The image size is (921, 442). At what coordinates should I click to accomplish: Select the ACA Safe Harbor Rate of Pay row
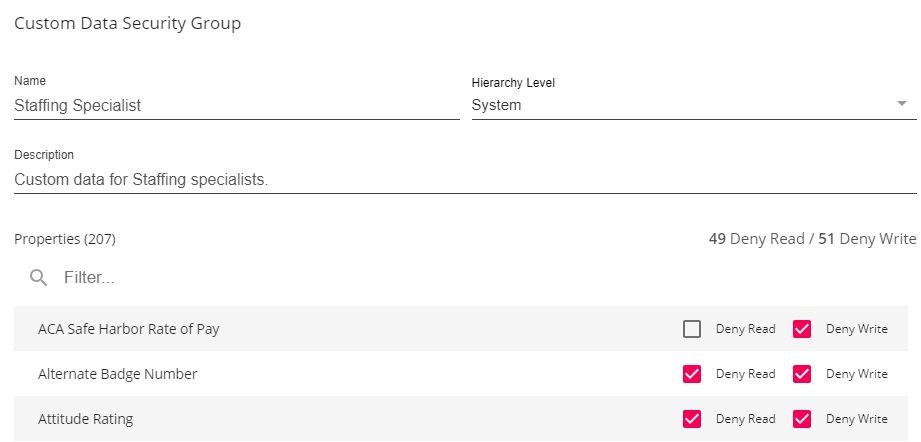(129, 329)
